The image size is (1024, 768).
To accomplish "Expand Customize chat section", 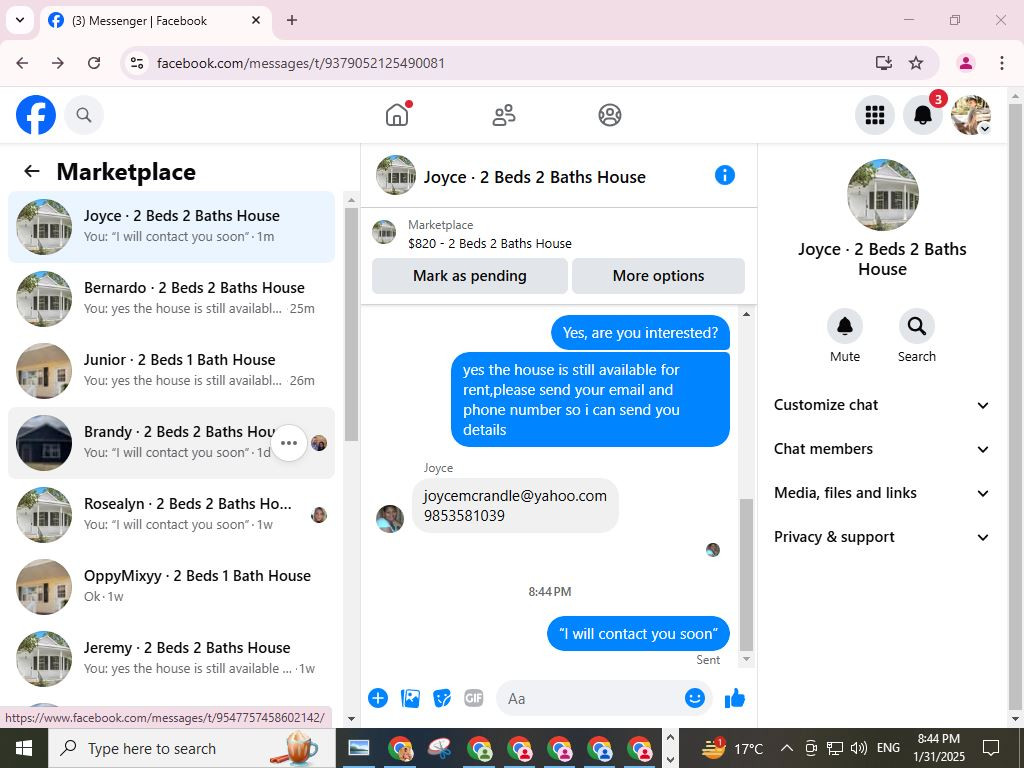I will [x=882, y=405].
